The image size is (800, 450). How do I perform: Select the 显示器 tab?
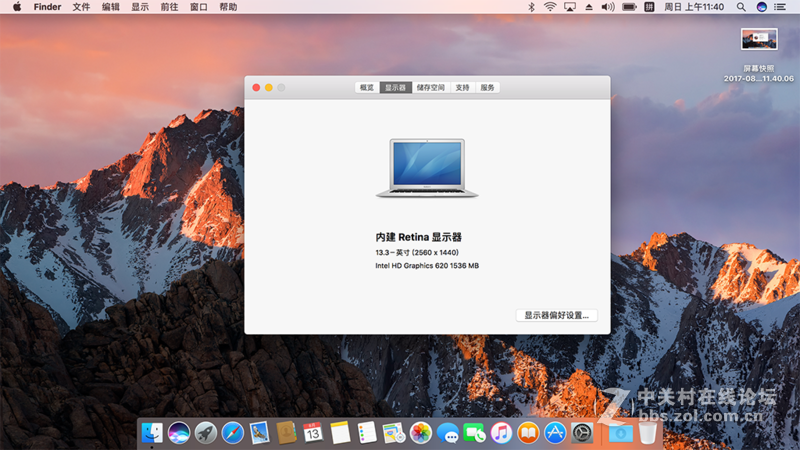[395, 88]
